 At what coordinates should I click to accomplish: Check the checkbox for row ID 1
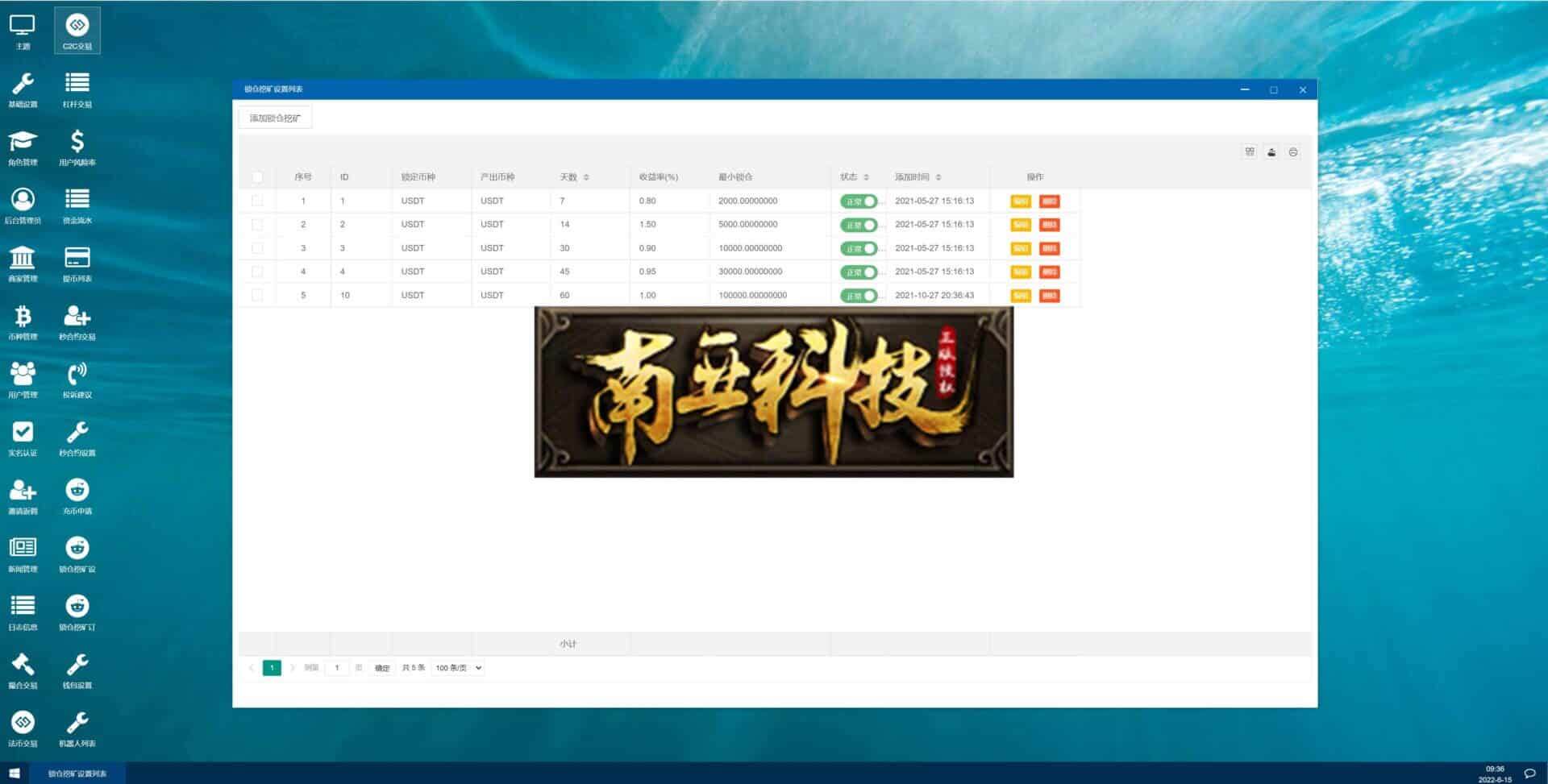click(x=257, y=201)
